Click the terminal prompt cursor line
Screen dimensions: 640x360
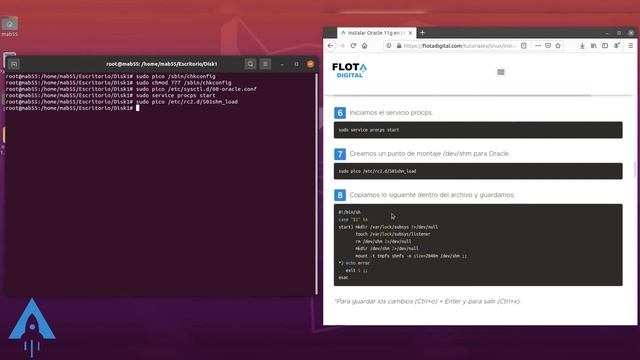pos(72,108)
